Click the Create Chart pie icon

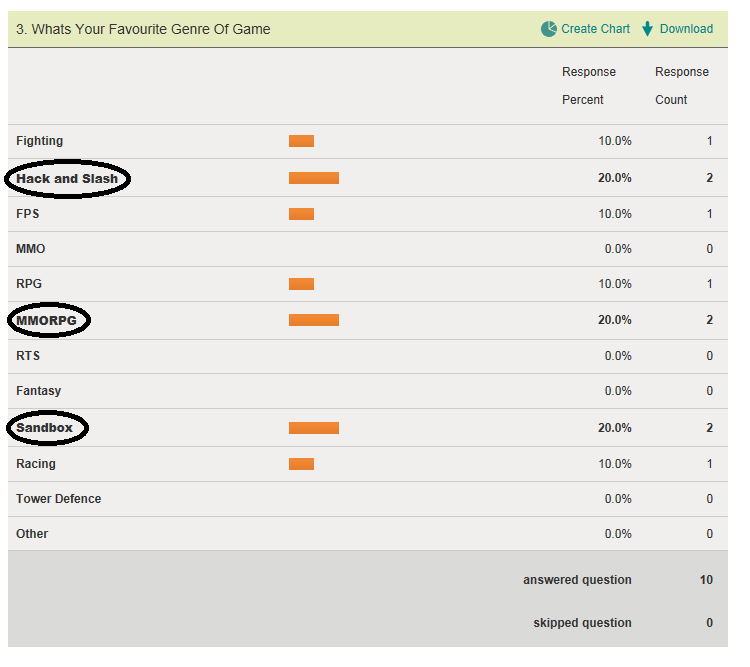pos(549,29)
